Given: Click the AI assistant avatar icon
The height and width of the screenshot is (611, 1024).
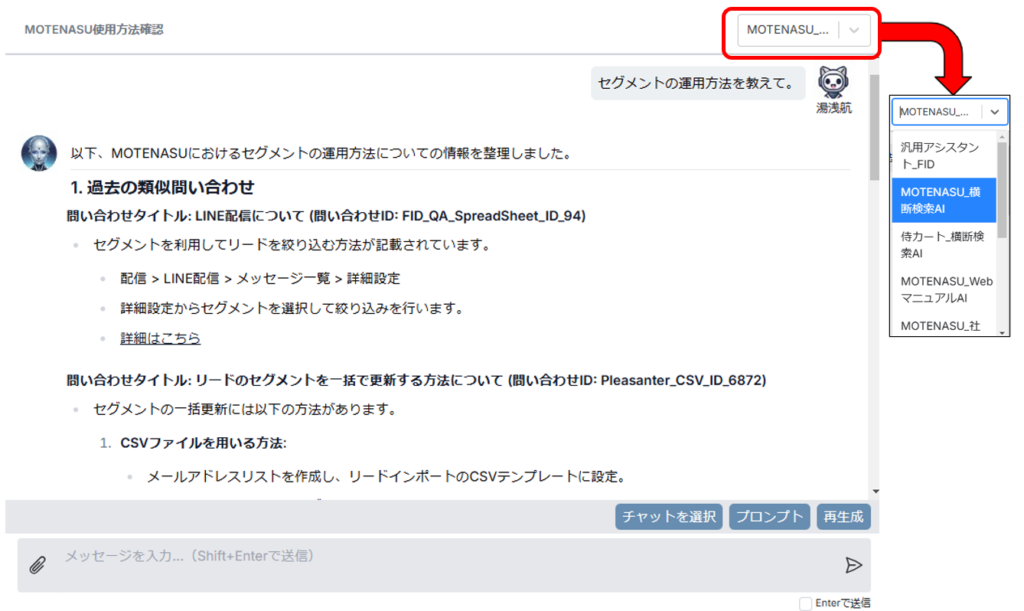Looking at the screenshot, I should (x=39, y=153).
